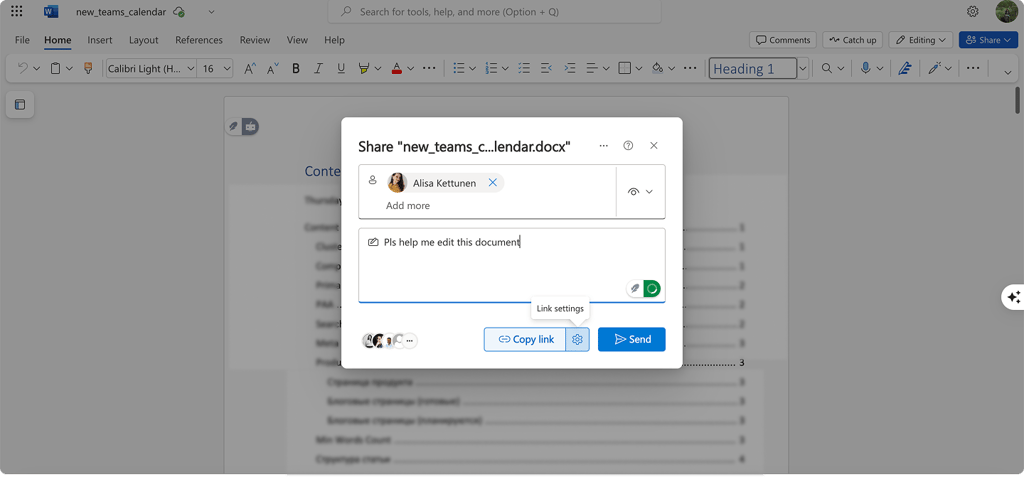The image size is (1024, 477).
Task: Click the cloud saved status icon
Action: [179, 12]
